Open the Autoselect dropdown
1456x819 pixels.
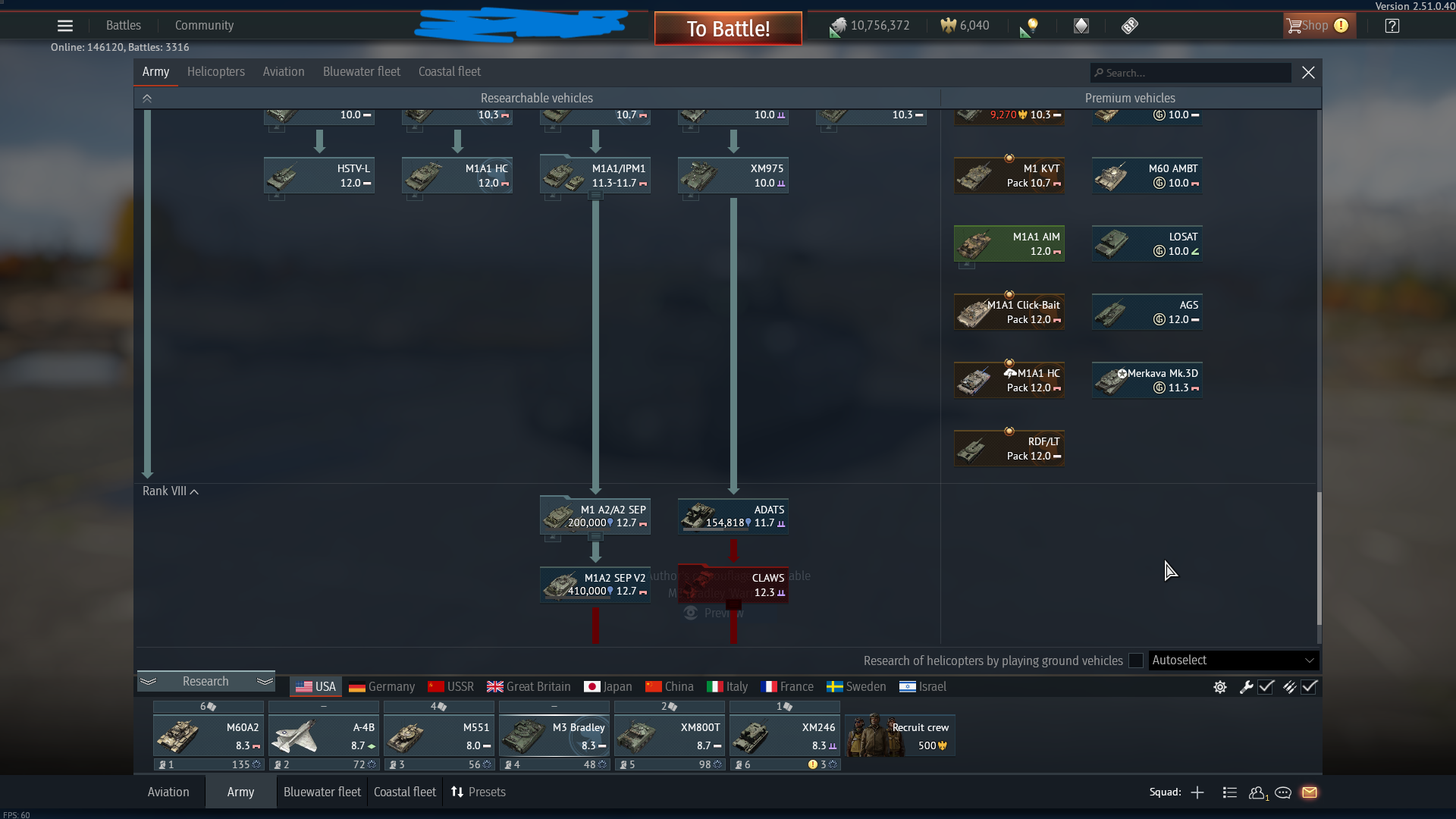(x=1233, y=661)
